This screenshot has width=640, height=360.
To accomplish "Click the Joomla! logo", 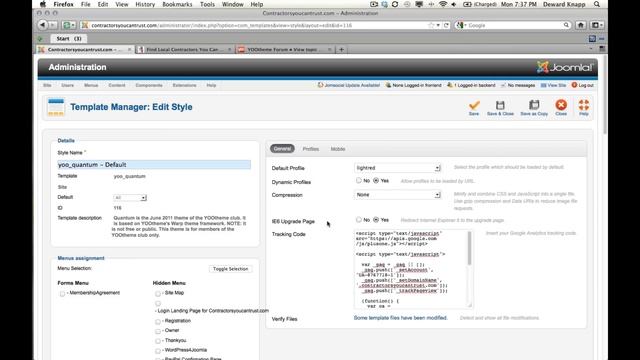I will [565, 67].
